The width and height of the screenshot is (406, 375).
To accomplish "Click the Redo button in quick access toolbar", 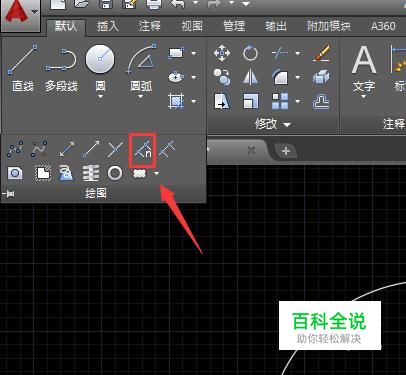I will tap(214, 4).
